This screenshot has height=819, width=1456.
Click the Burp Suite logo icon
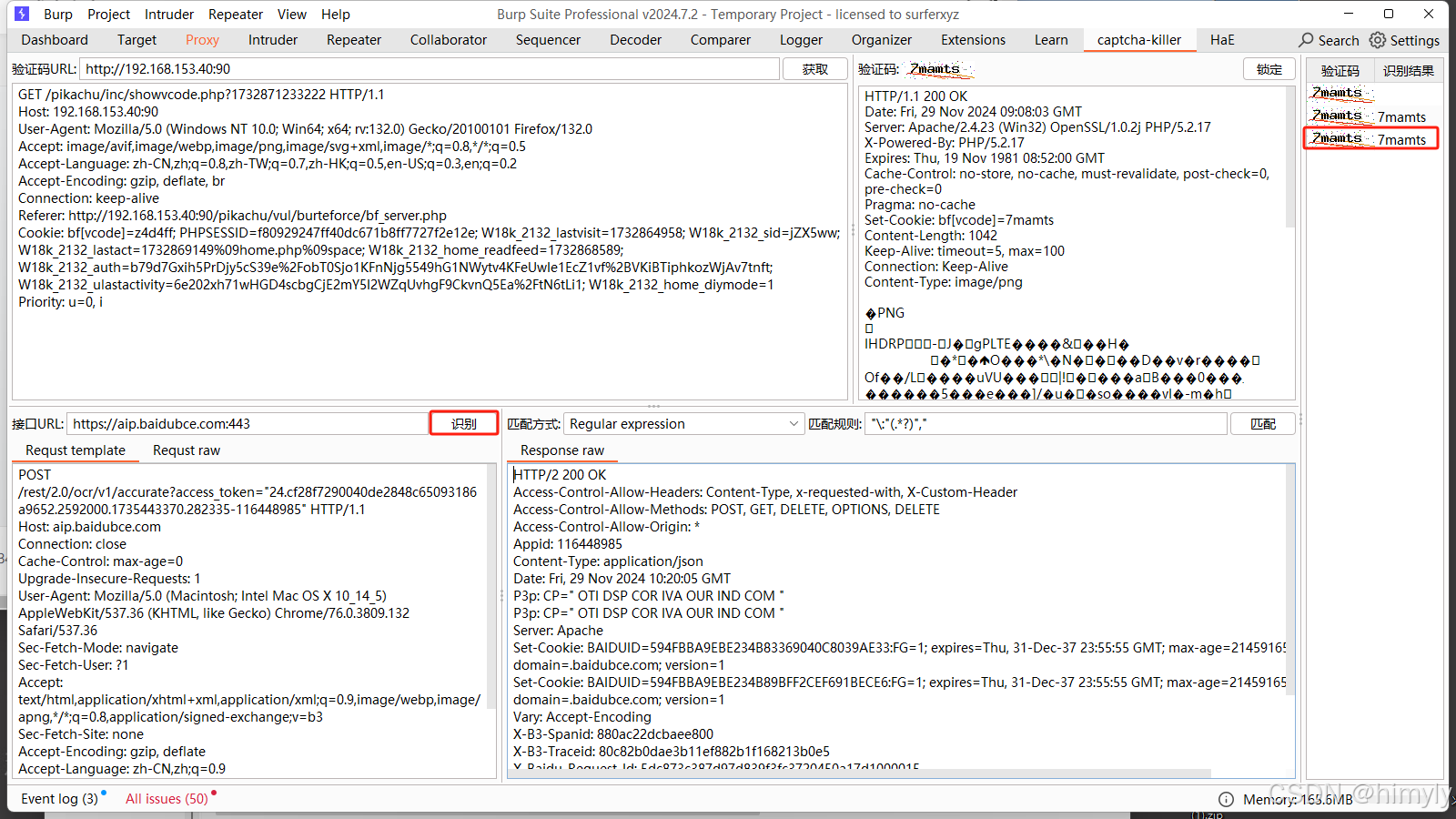tap(22, 14)
